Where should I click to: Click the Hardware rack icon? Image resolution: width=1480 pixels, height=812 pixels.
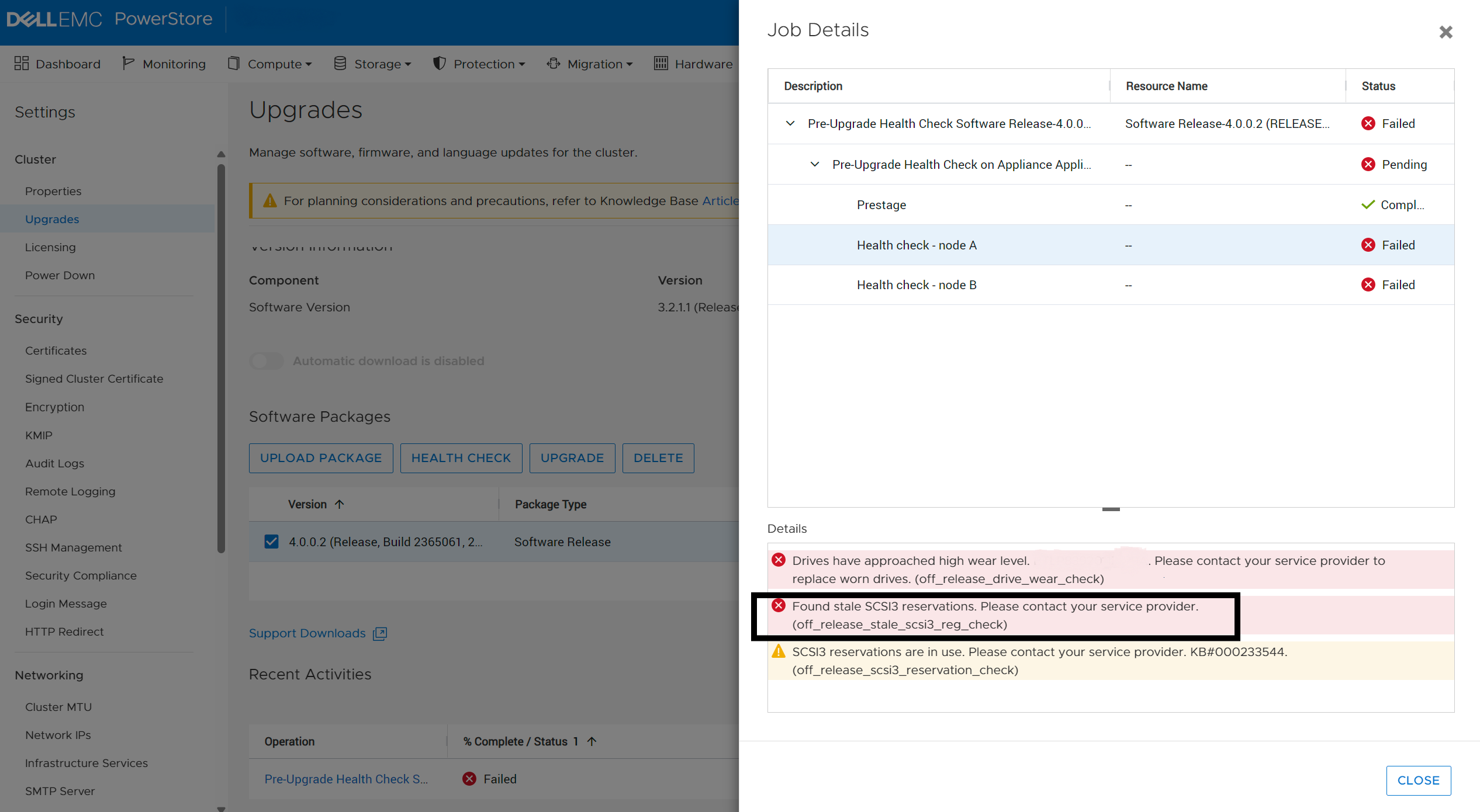tap(661, 63)
